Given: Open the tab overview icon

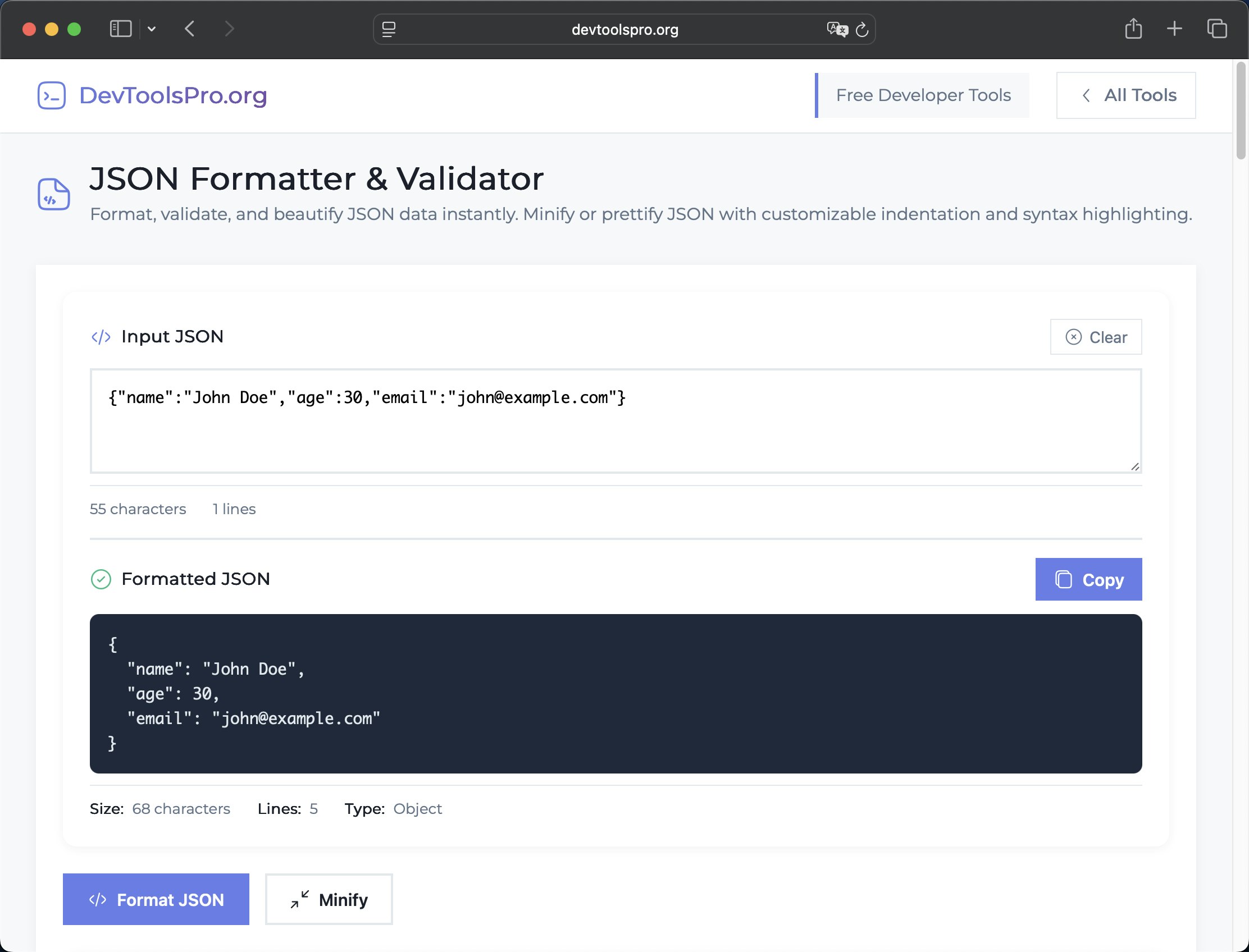Looking at the screenshot, I should point(1215,28).
